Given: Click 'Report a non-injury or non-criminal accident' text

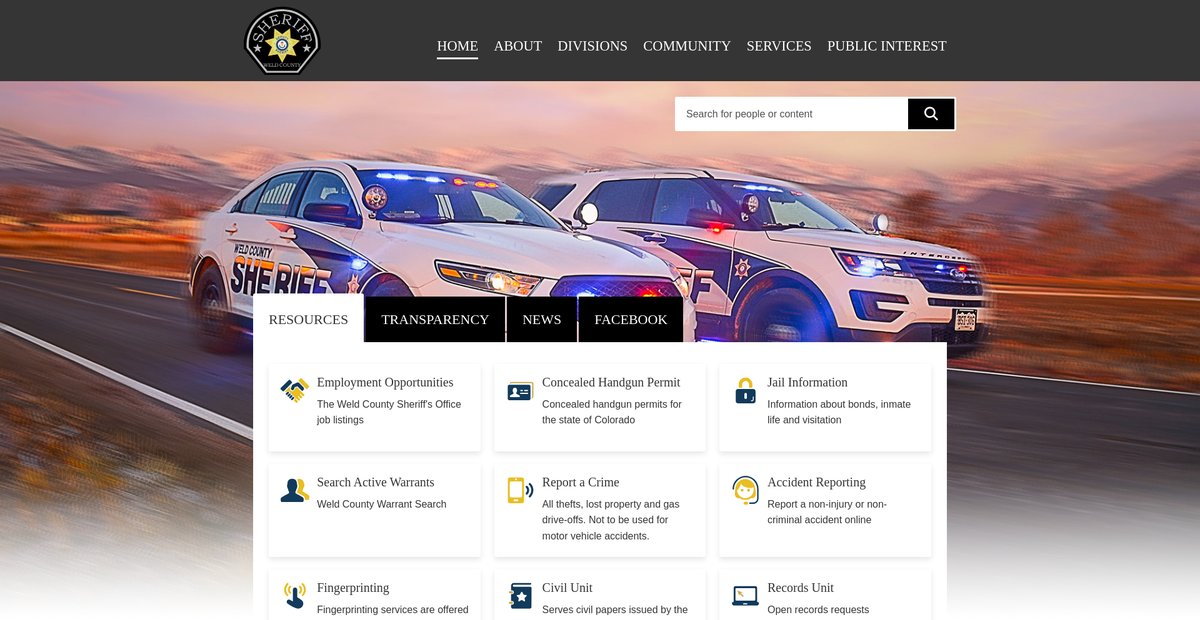Looking at the screenshot, I should pyautogui.click(x=827, y=512).
